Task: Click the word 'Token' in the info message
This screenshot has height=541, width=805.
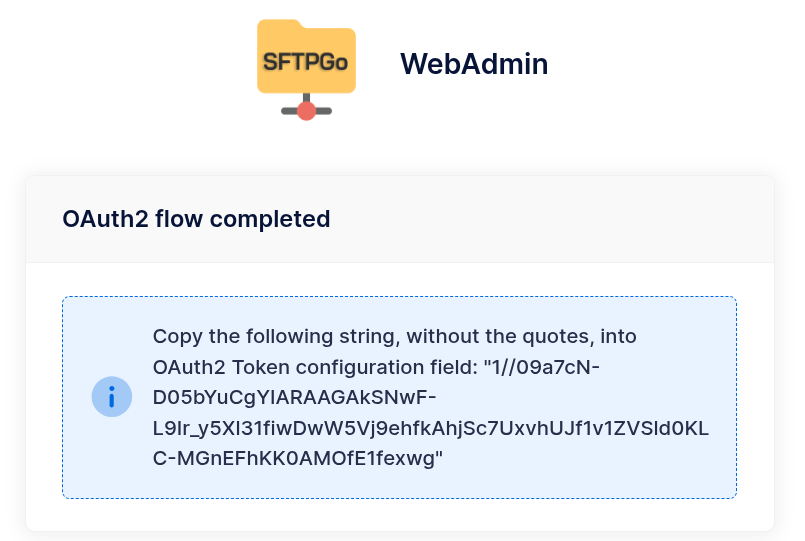Action: pyautogui.click(x=254, y=367)
